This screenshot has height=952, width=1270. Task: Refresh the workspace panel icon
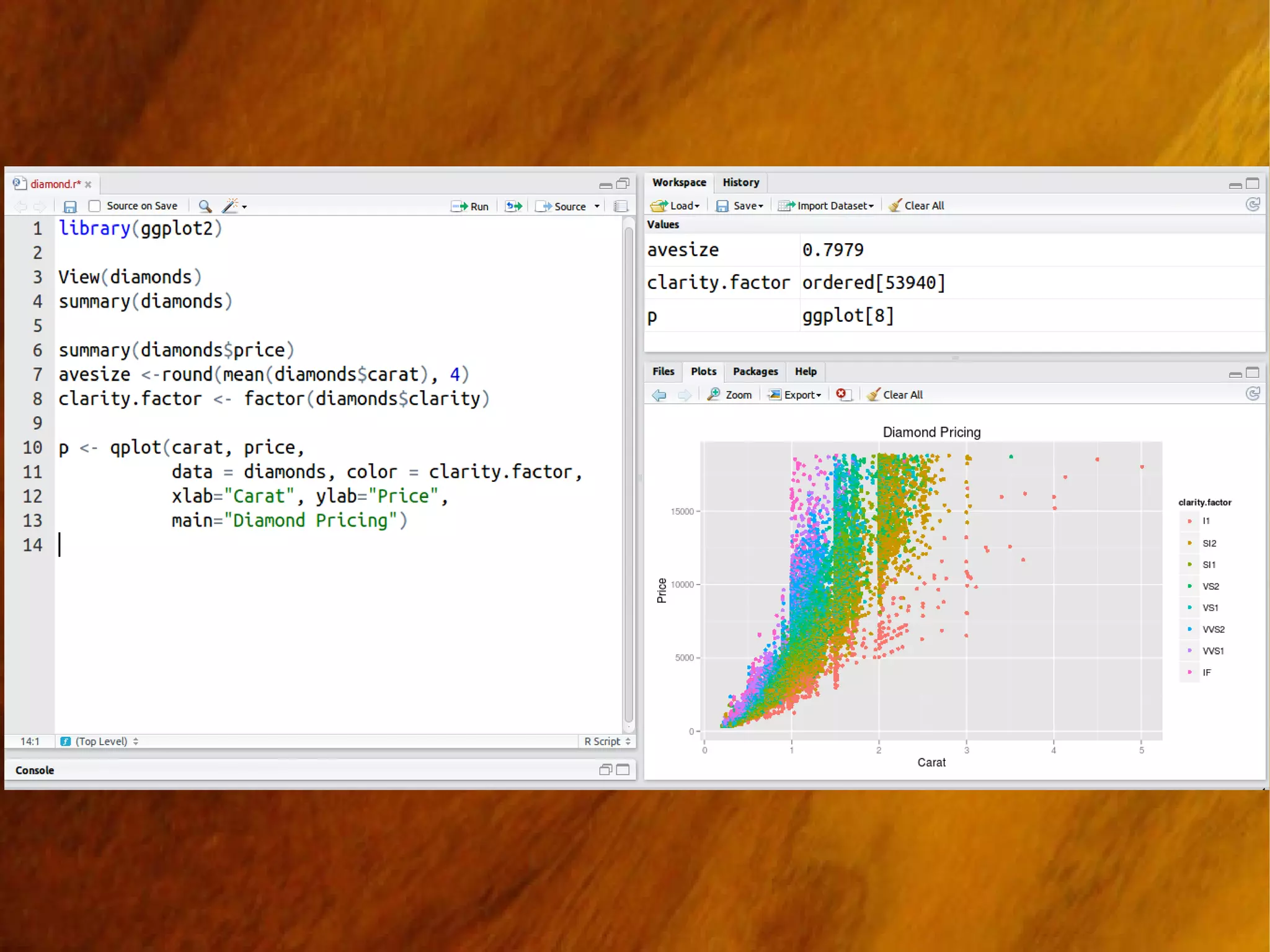click(x=1253, y=205)
